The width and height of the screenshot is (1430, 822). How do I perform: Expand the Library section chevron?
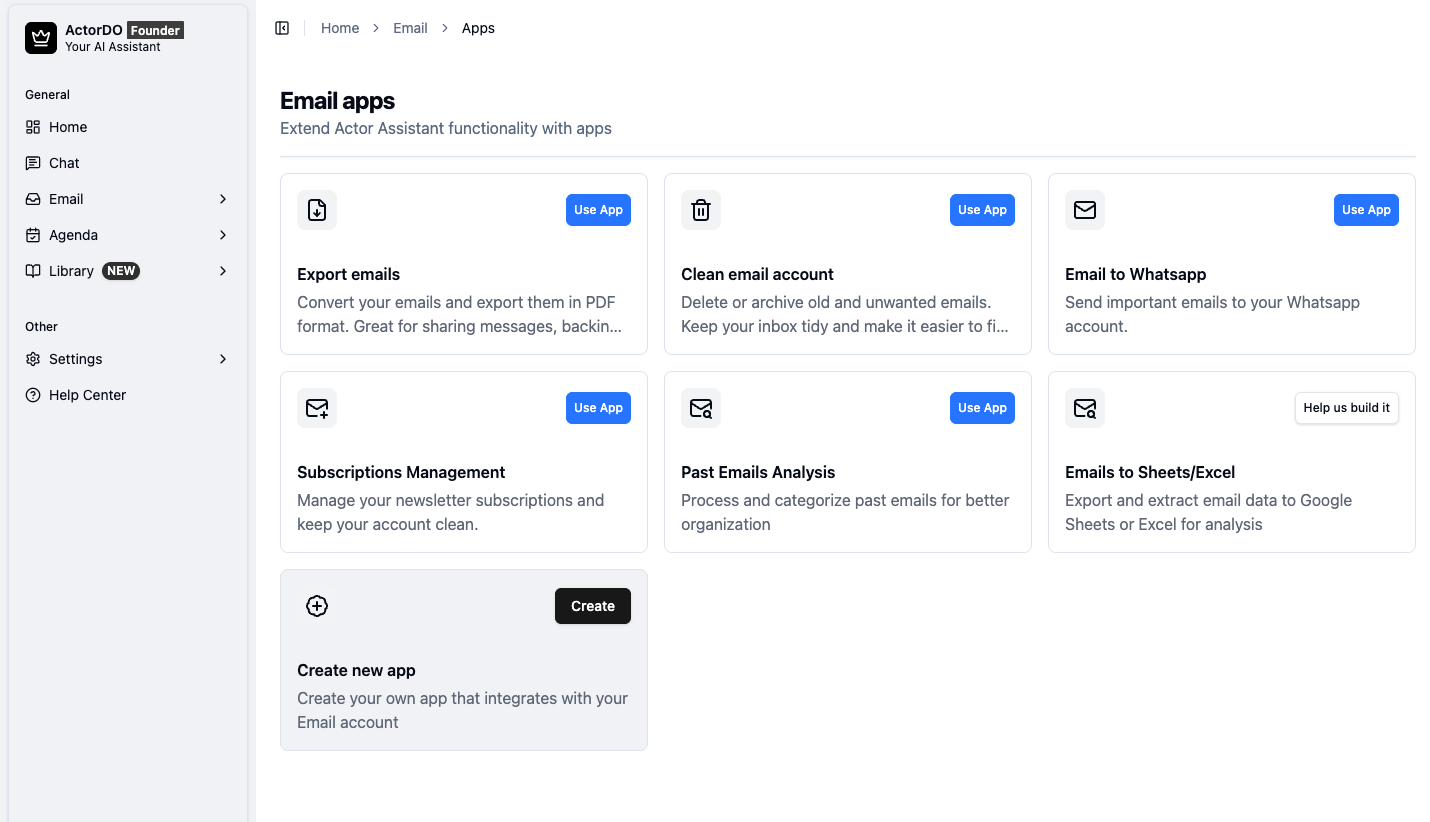click(223, 271)
